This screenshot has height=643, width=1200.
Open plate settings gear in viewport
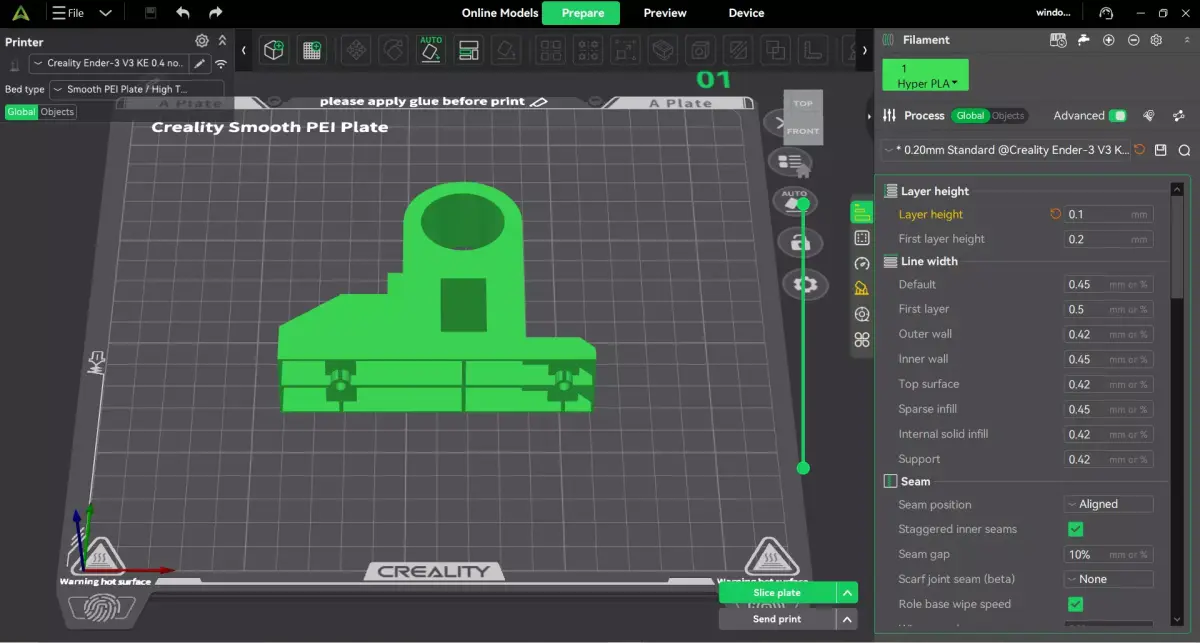click(x=803, y=284)
